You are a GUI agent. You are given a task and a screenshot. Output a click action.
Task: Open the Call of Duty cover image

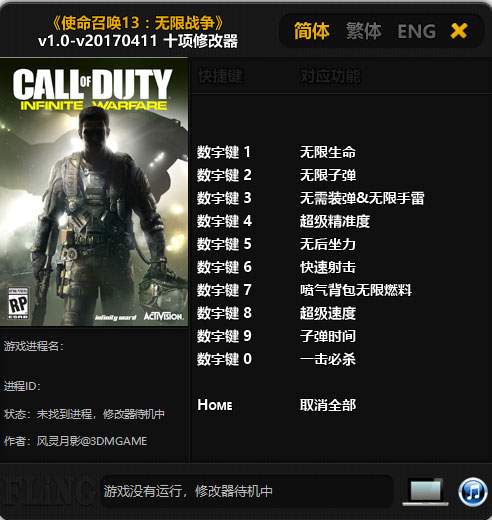click(x=94, y=192)
